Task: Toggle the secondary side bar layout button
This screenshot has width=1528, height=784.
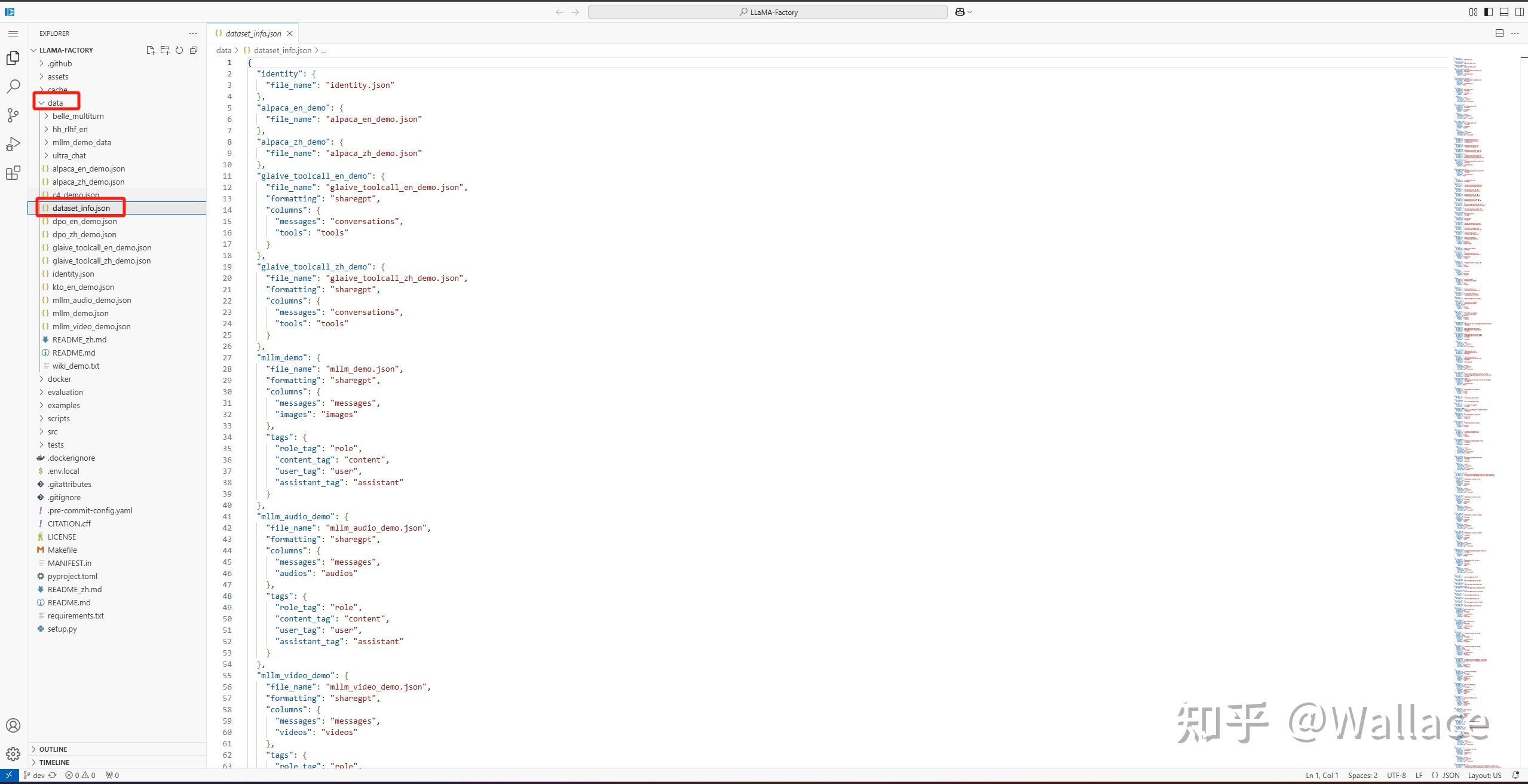Action: (x=1519, y=12)
